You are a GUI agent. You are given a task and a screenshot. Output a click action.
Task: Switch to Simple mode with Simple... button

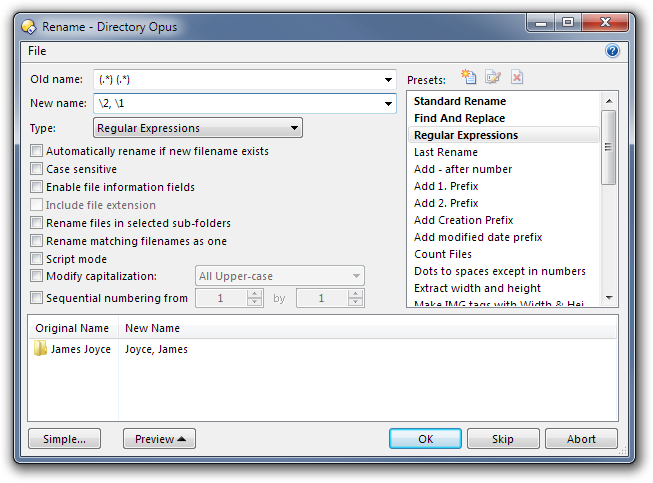(65, 439)
